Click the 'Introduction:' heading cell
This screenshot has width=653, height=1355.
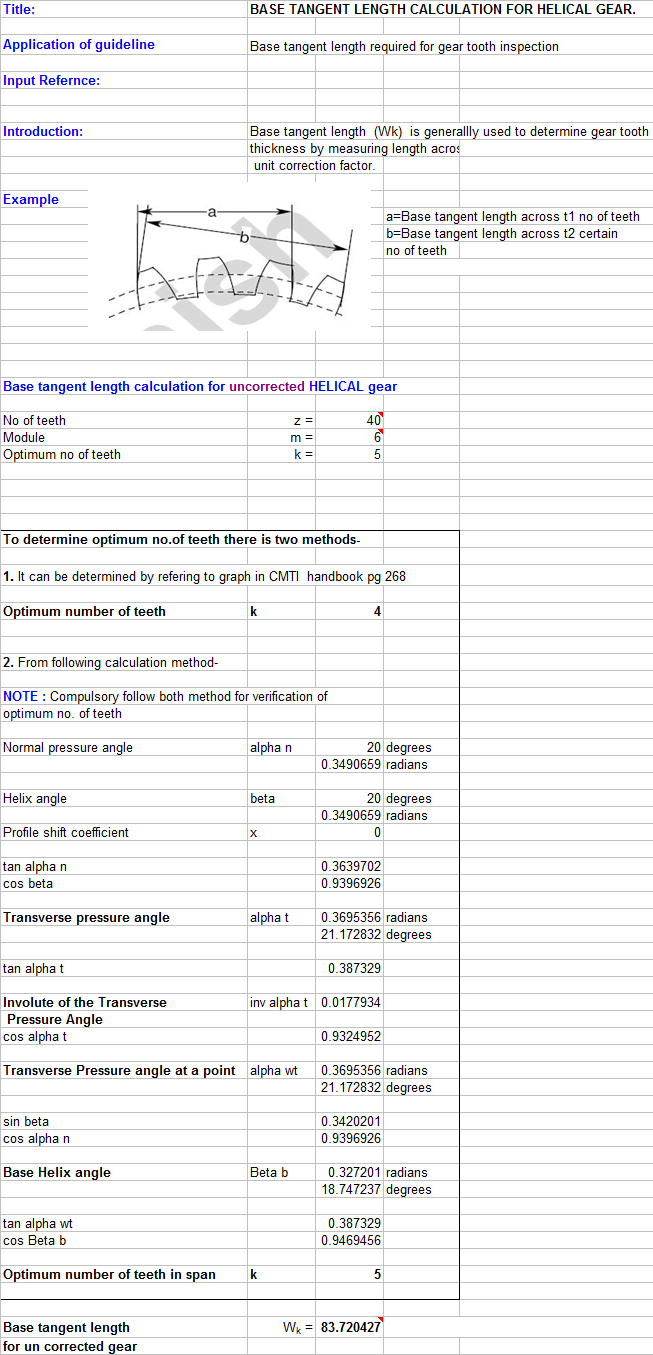(x=43, y=131)
